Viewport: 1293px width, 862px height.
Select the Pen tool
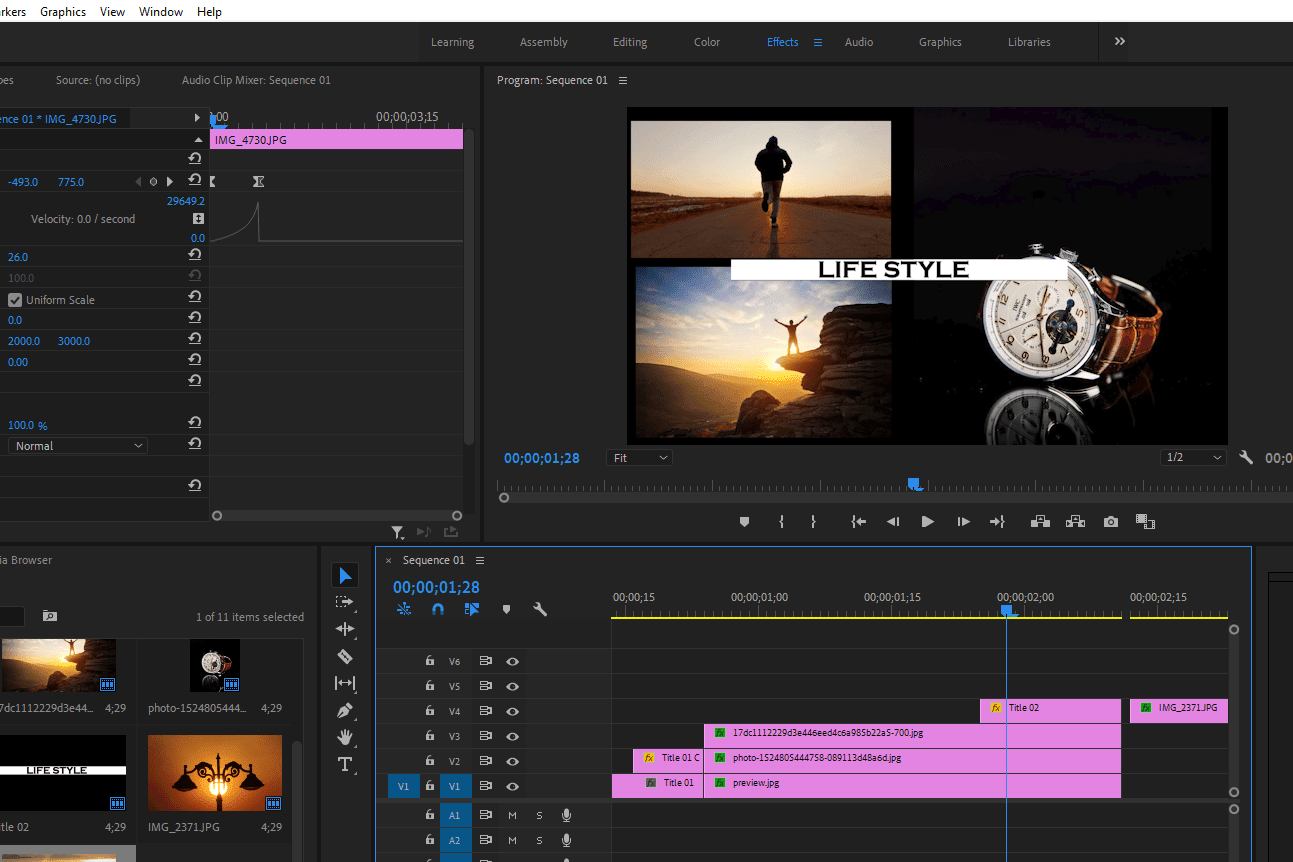tap(345, 711)
